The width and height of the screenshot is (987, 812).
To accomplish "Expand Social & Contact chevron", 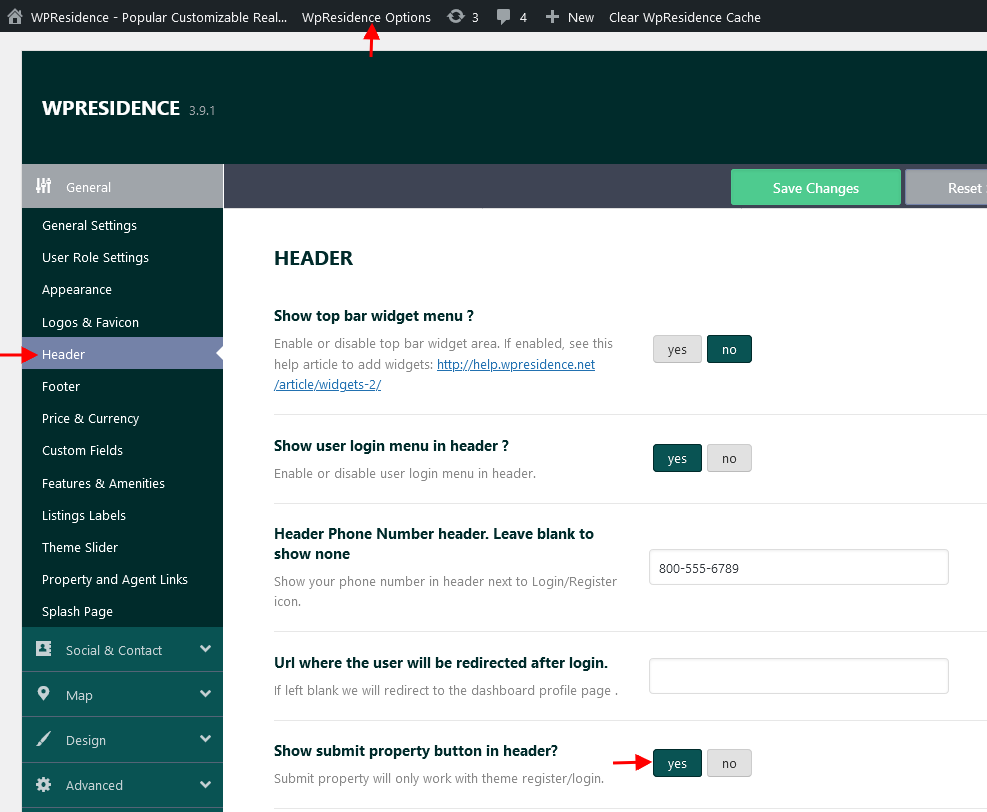I will pos(205,649).
